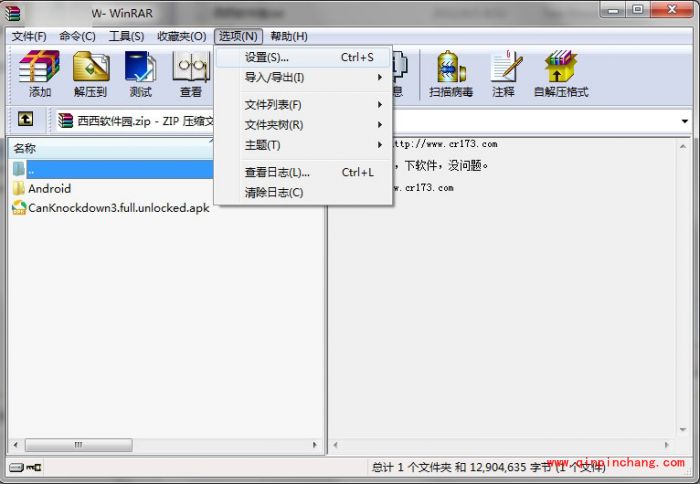This screenshot has height=484, width=700.
Task: Click the archive icon in address bar
Action: [66, 121]
